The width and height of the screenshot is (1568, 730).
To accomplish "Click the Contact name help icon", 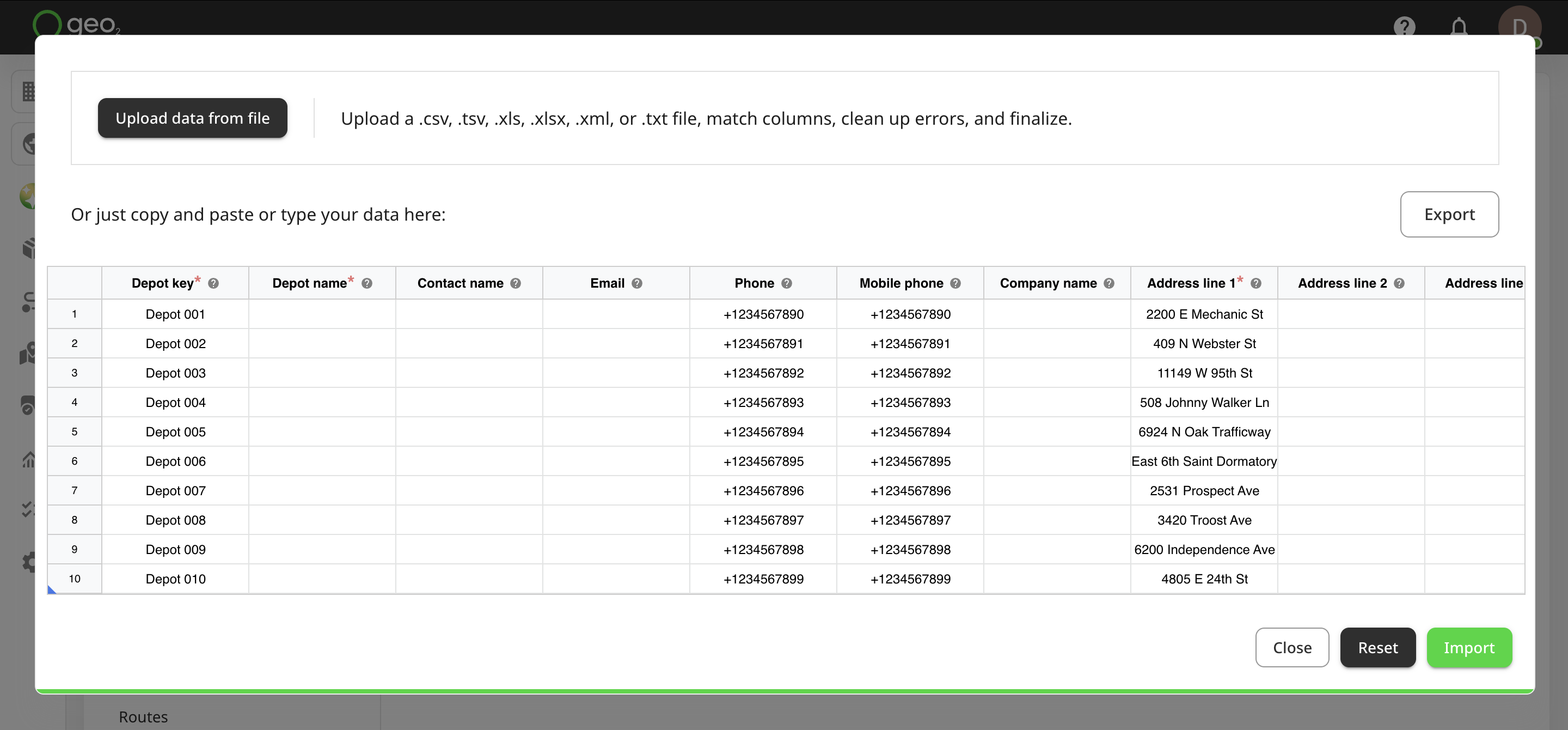I will click(516, 283).
